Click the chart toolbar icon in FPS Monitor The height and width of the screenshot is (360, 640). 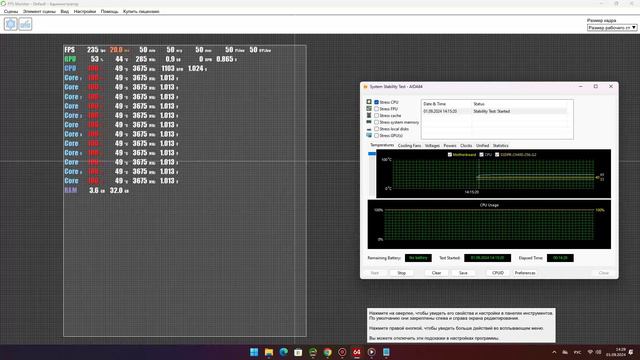[x=25, y=24]
